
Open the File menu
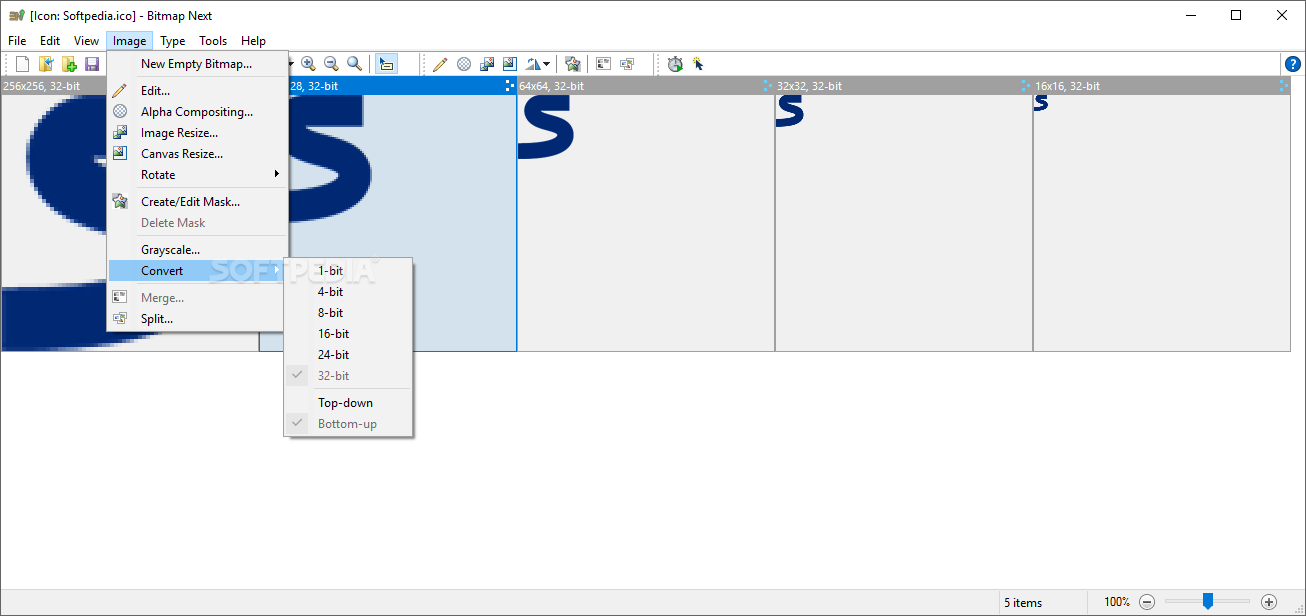pos(17,41)
